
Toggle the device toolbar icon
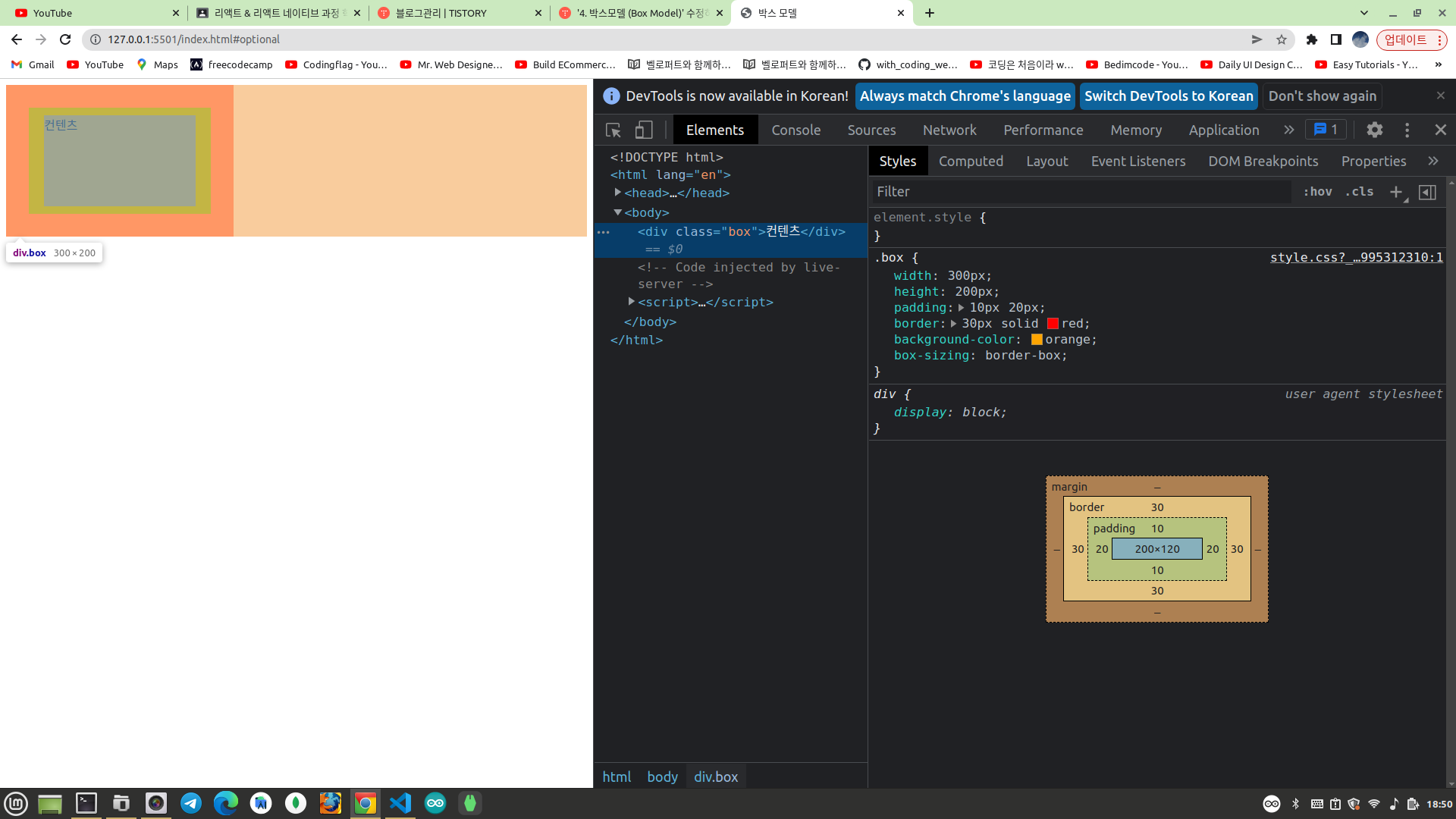644,130
